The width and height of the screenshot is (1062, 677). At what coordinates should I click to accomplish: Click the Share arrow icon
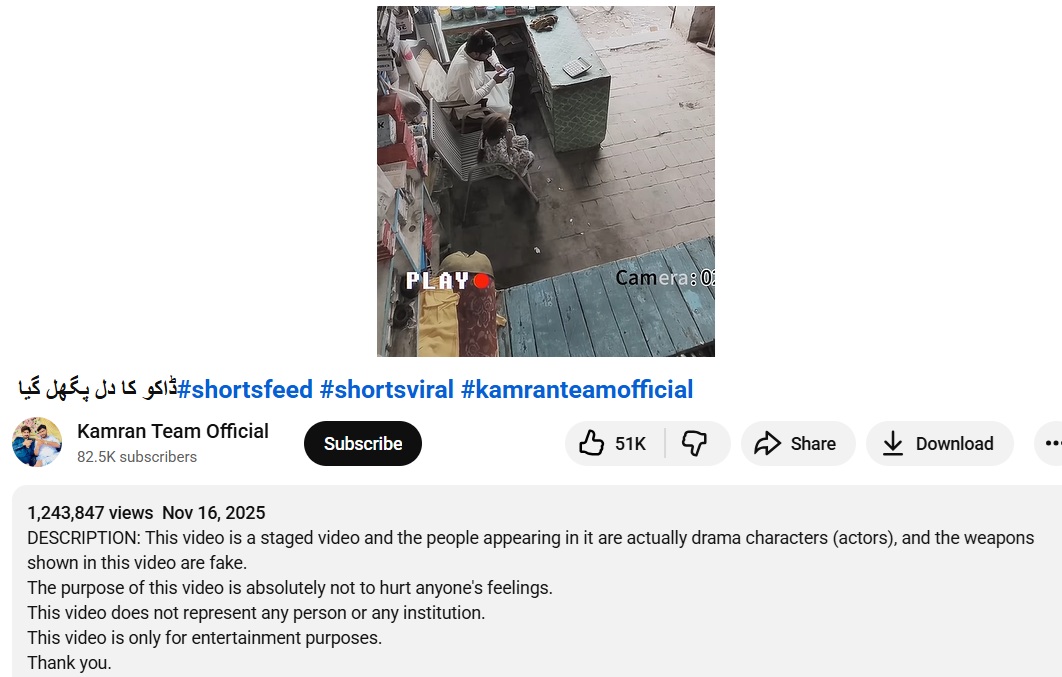[767, 443]
